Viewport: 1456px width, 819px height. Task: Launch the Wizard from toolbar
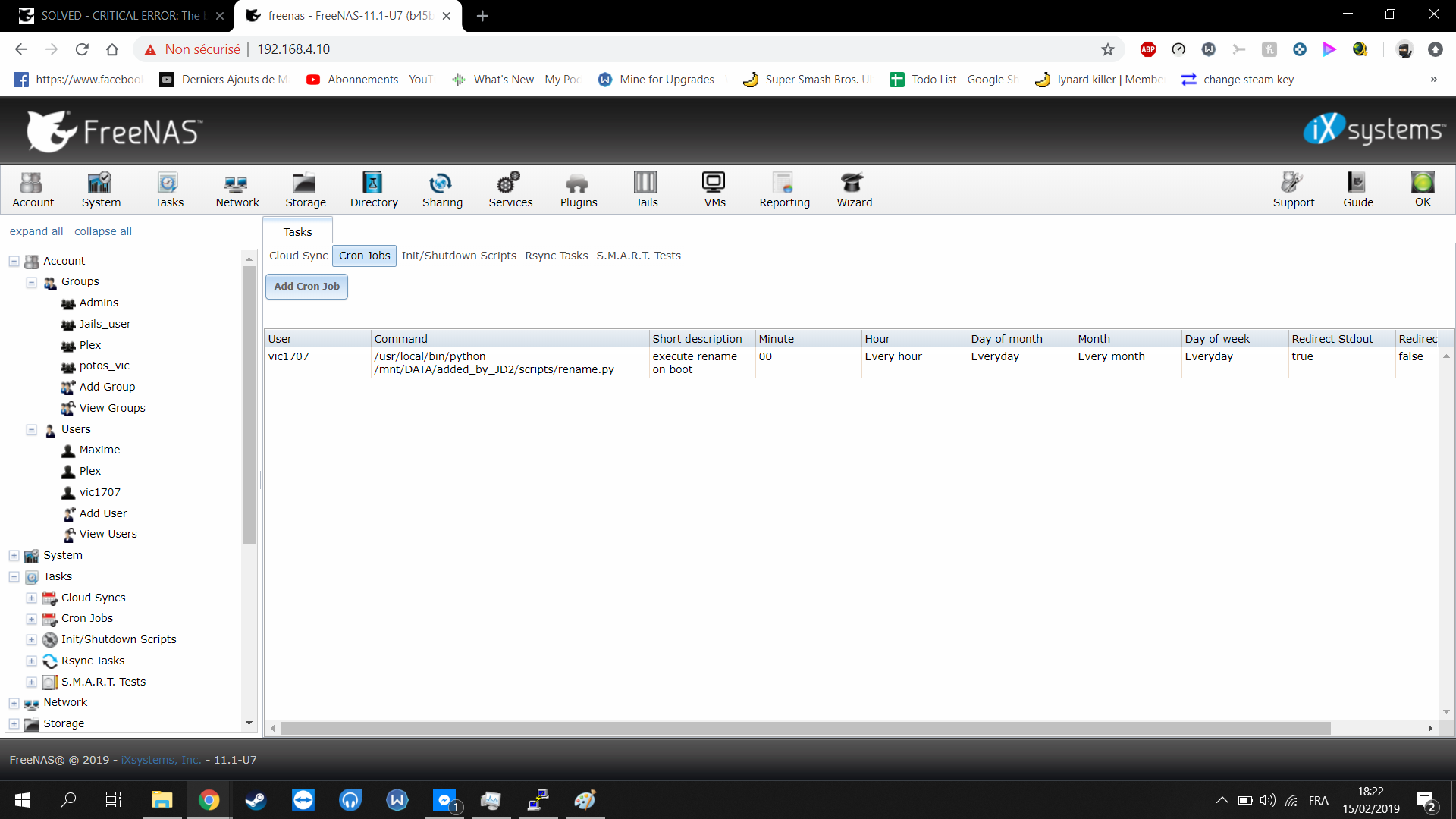(x=854, y=190)
